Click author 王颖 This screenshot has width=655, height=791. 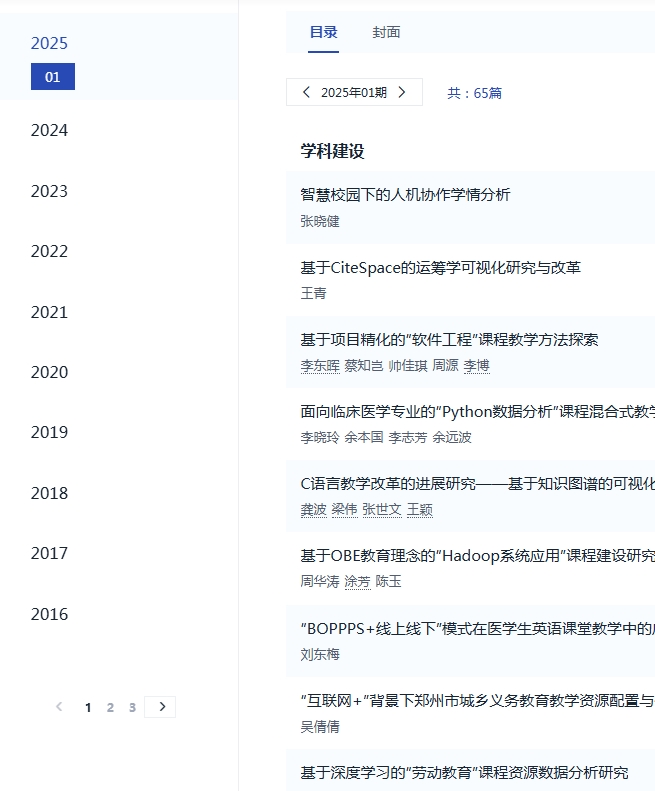click(x=420, y=510)
